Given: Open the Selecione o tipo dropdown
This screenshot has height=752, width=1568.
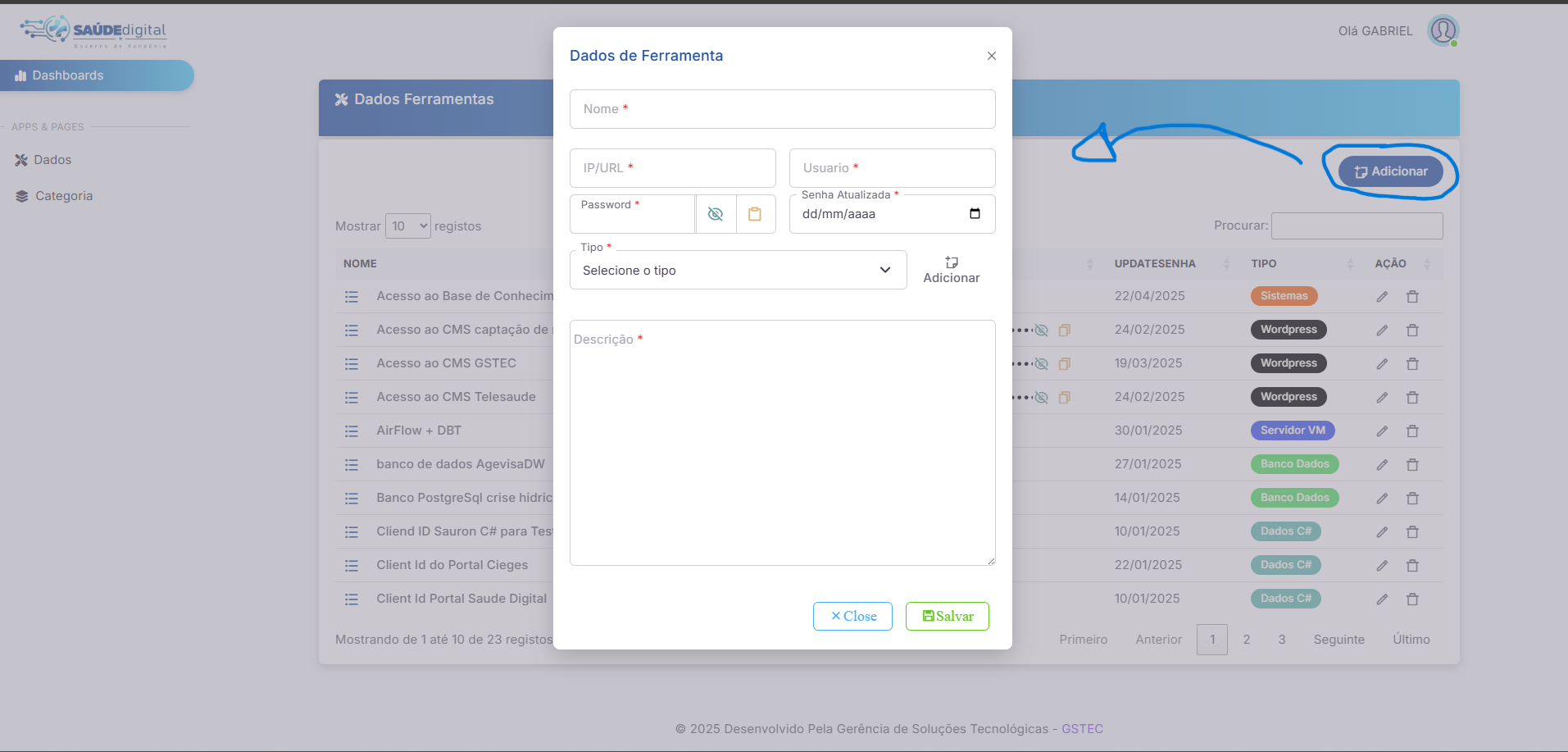Looking at the screenshot, I should point(738,270).
